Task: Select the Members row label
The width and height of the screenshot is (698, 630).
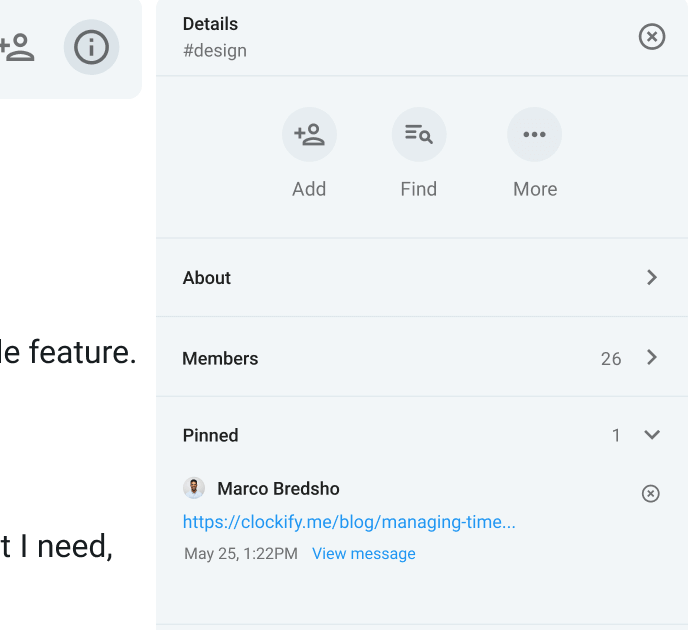Action: click(x=220, y=359)
